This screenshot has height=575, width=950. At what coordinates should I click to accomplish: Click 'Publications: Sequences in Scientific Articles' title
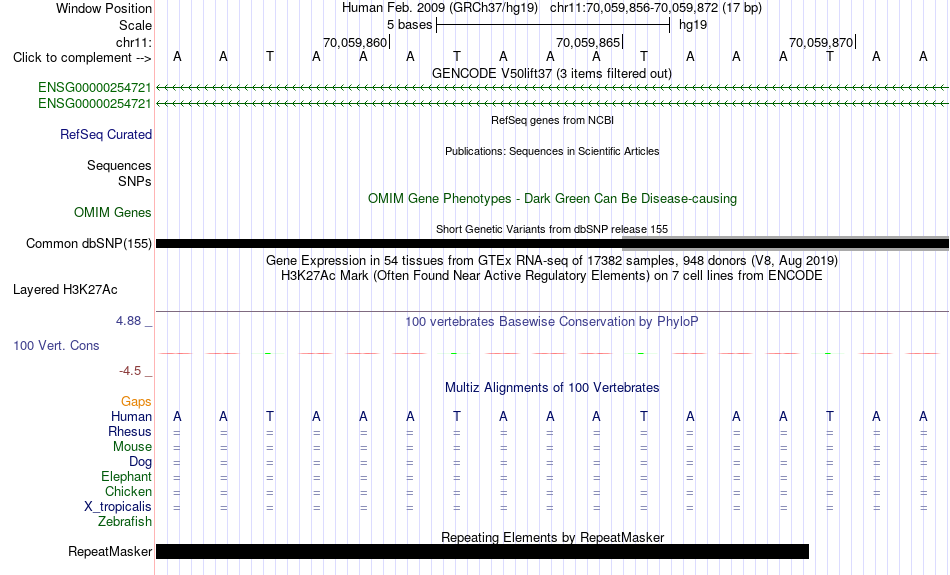coord(552,151)
